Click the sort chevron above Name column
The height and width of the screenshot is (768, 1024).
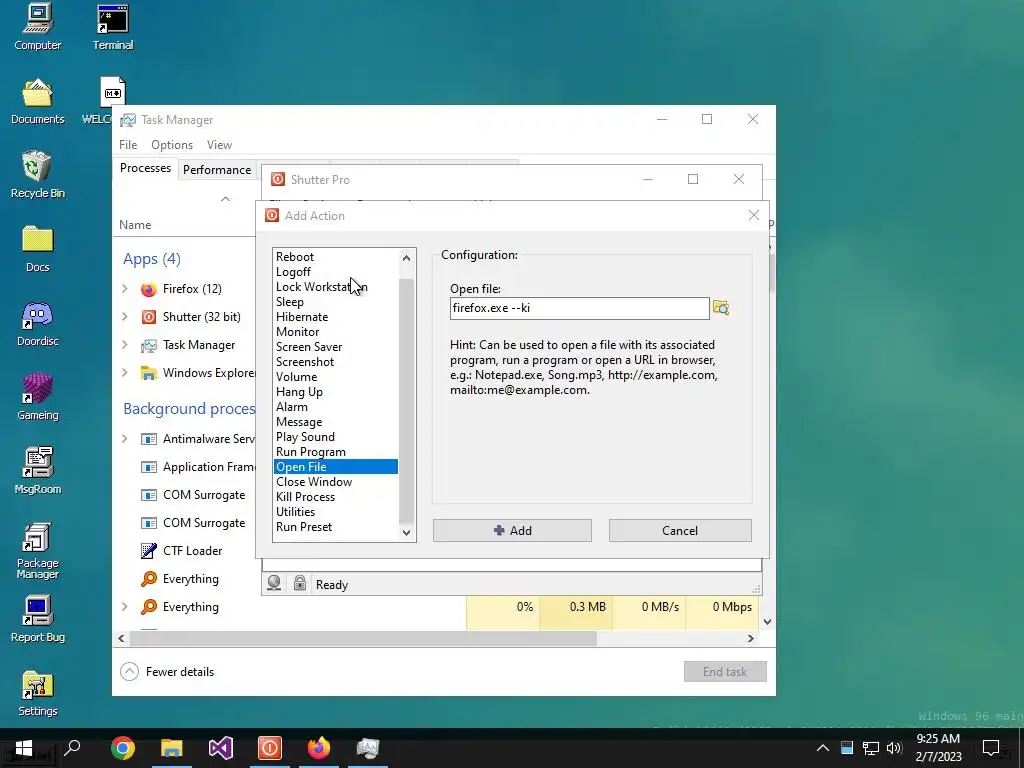[x=225, y=199]
